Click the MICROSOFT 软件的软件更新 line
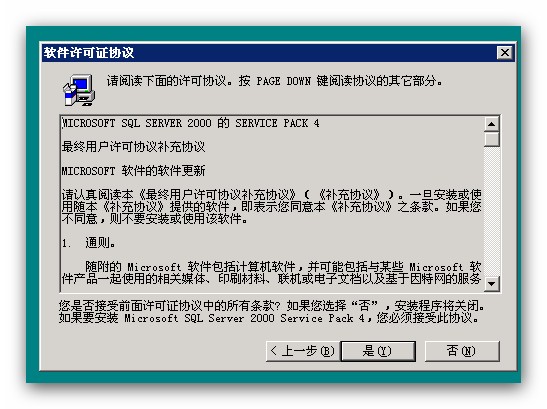 coord(133,171)
